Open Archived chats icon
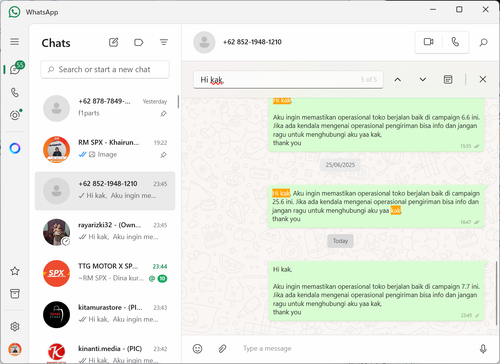The image size is (500, 364). point(15,294)
